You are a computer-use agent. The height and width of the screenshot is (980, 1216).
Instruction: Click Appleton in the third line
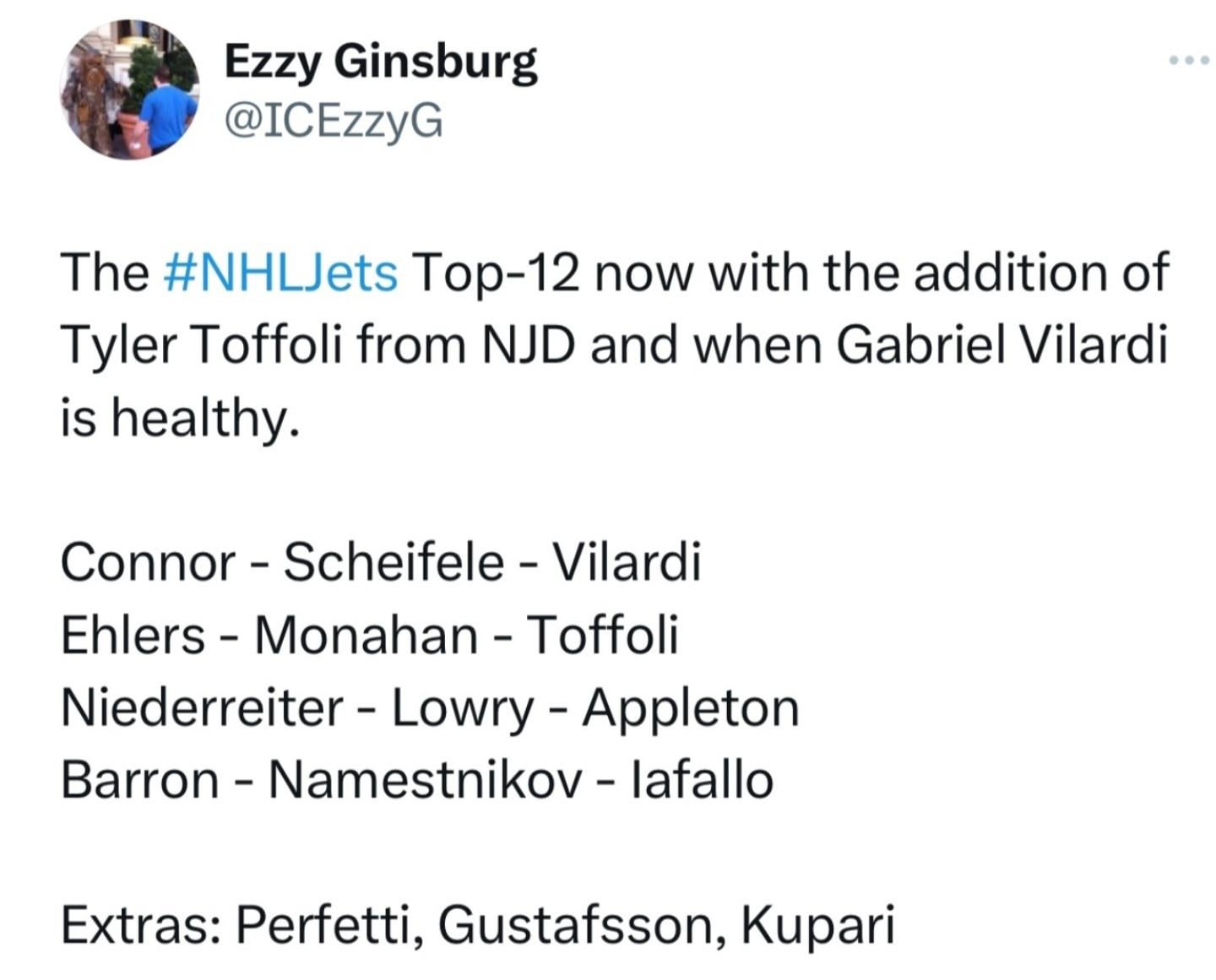coord(691,707)
